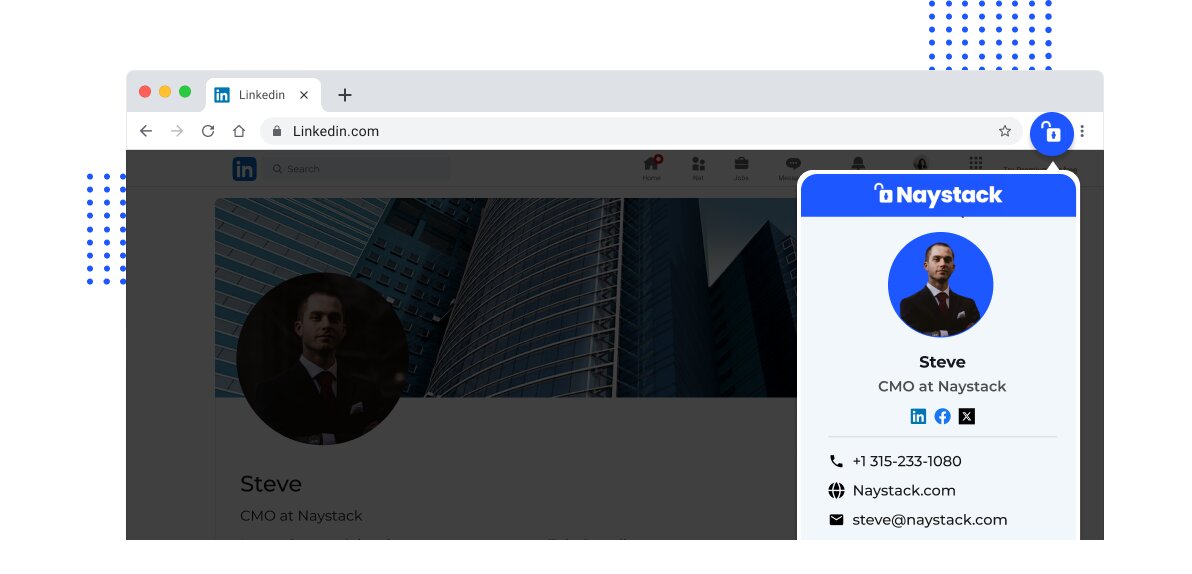Go back with the browser back arrow
This screenshot has height=574, width=1192.
point(146,131)
